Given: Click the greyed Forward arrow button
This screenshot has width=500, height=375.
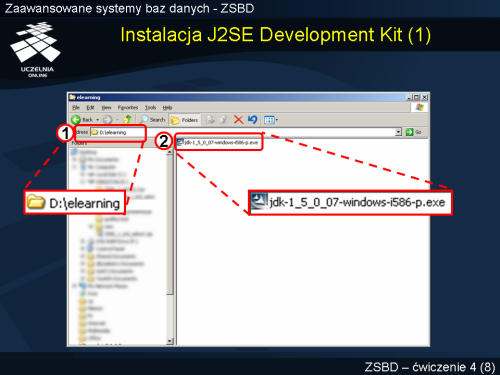Looking at the screenshot, I should click(107, 119).
